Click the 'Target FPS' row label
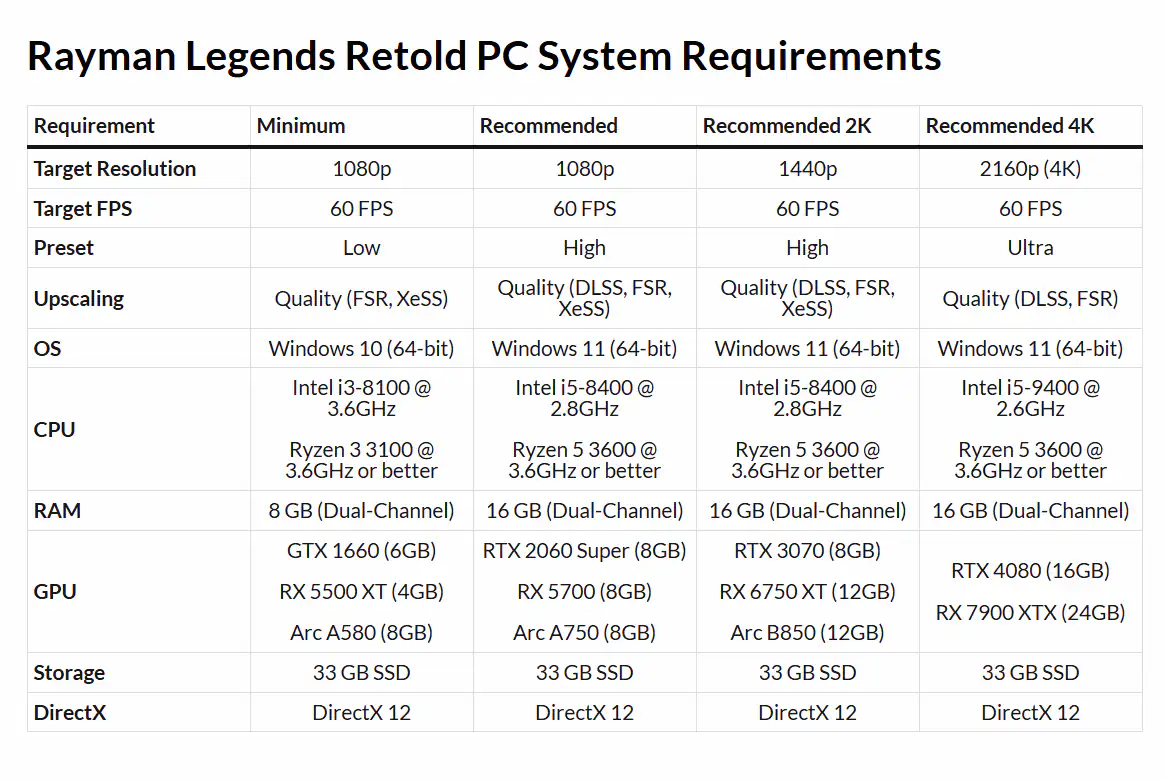 coord(82,209)
